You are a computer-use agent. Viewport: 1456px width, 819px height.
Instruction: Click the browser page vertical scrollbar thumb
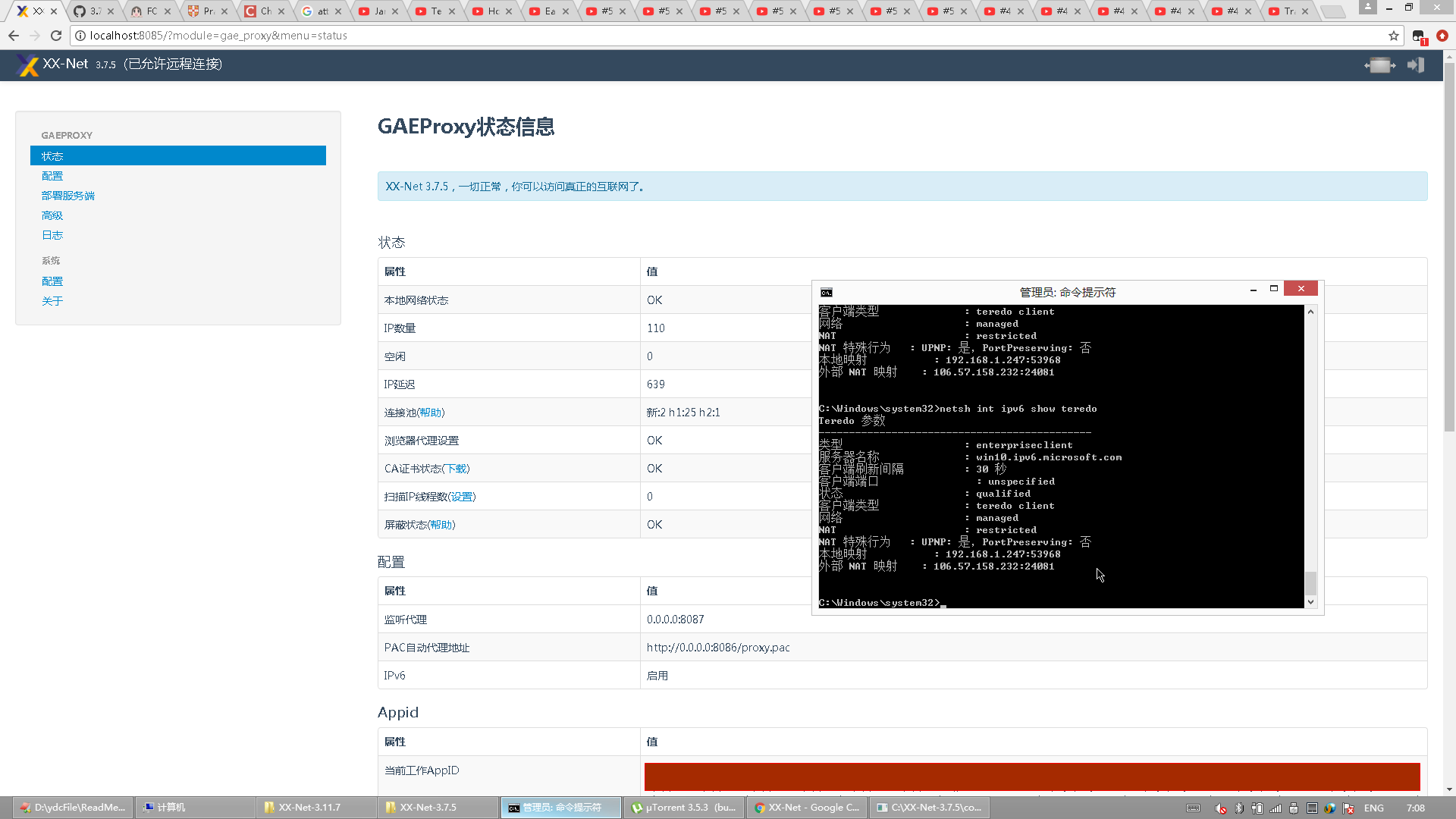coord(1450,246)
